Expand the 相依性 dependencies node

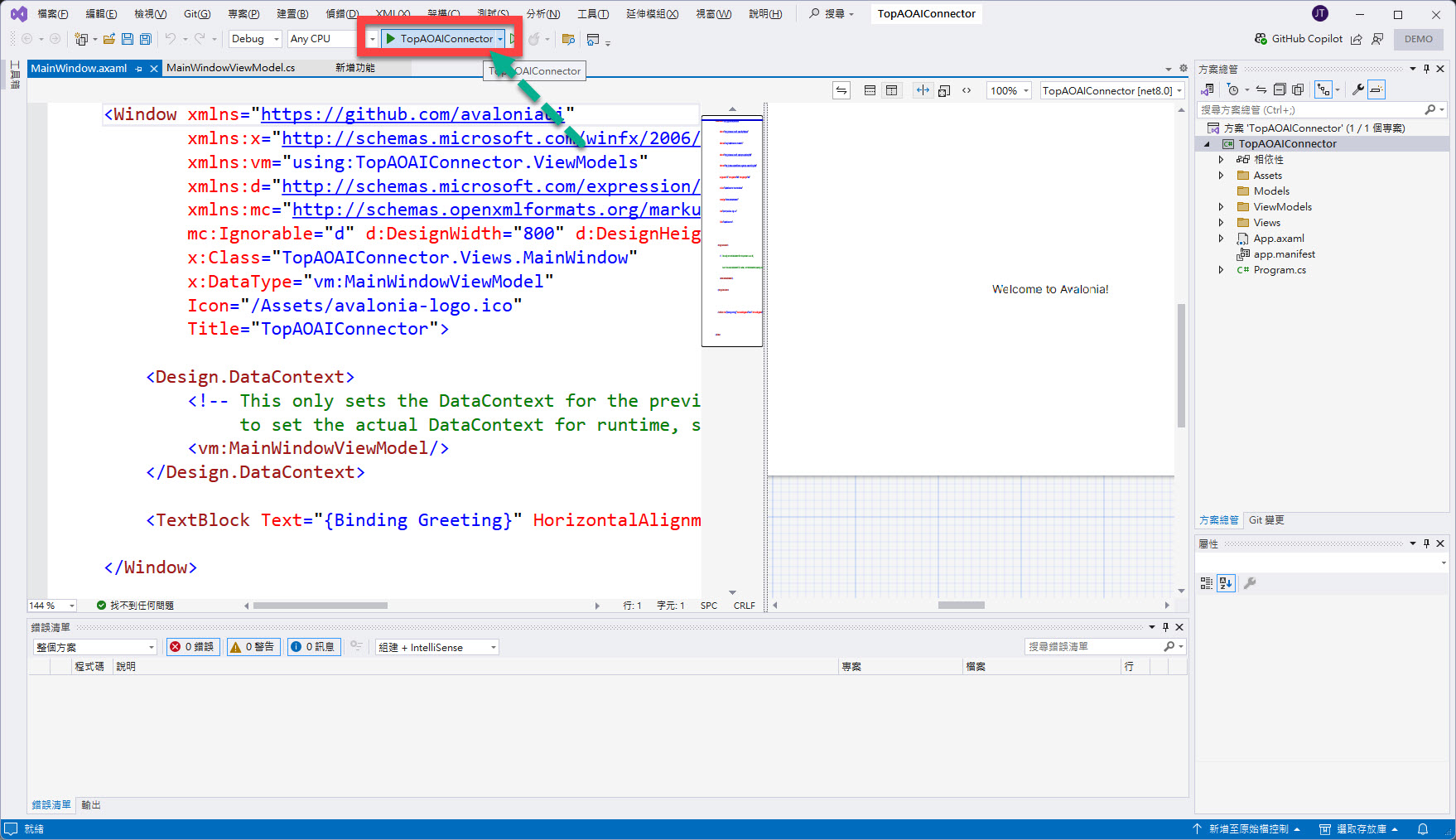pos(1221,159)
